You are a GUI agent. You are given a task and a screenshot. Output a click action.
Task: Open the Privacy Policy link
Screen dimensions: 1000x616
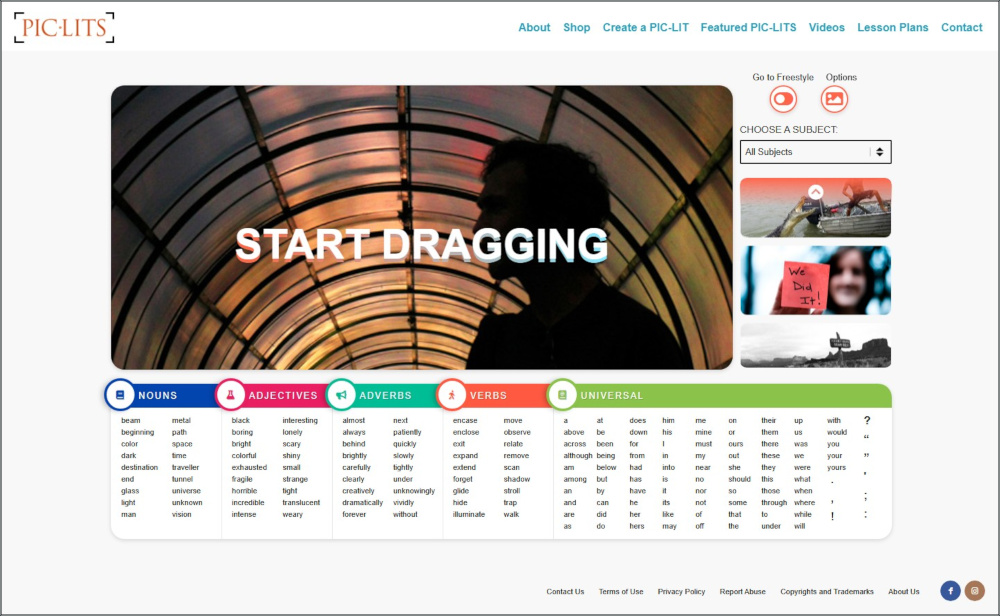(681, 592)
